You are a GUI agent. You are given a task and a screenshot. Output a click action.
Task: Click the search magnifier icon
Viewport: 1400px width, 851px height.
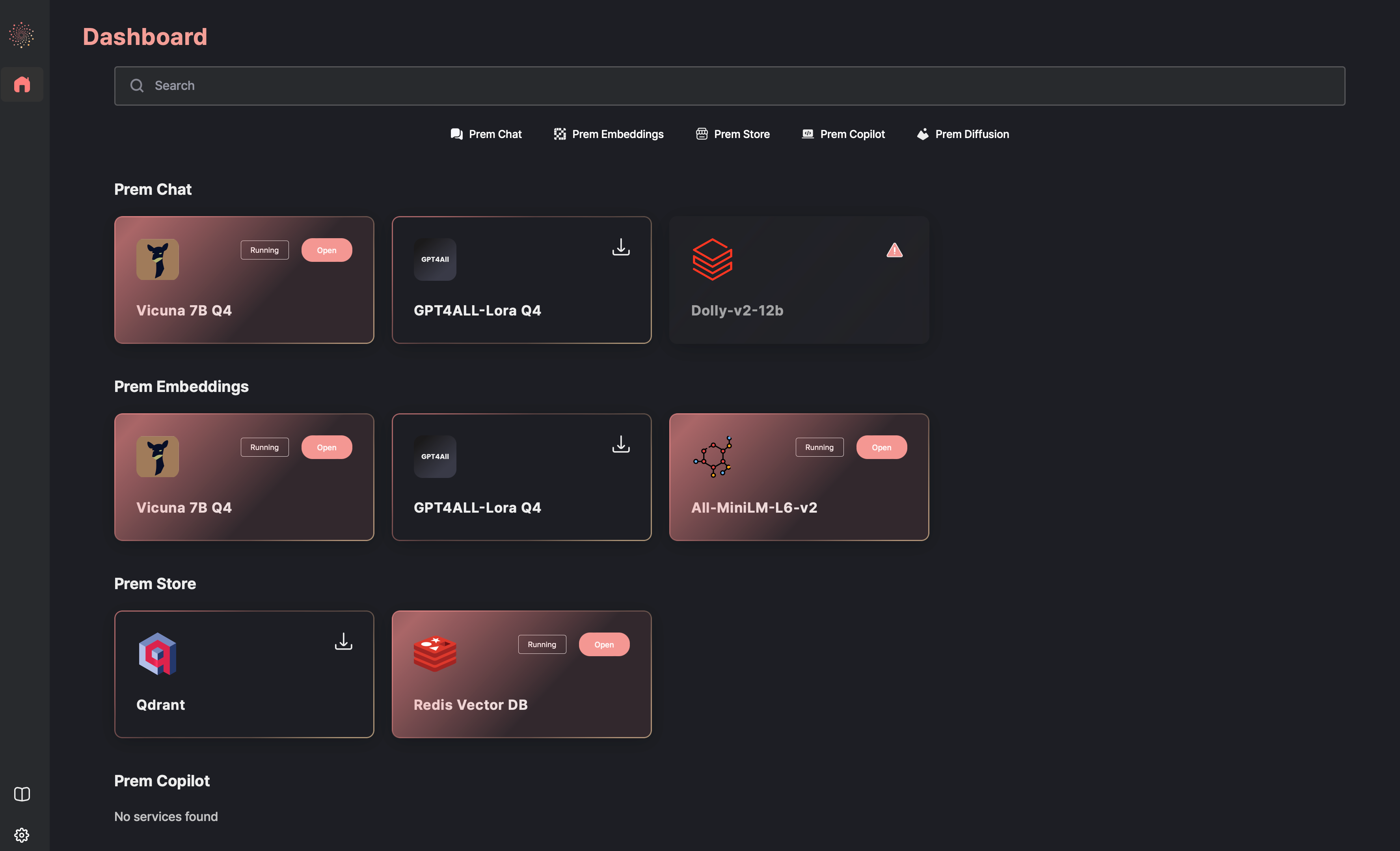(x=137, y=86)
